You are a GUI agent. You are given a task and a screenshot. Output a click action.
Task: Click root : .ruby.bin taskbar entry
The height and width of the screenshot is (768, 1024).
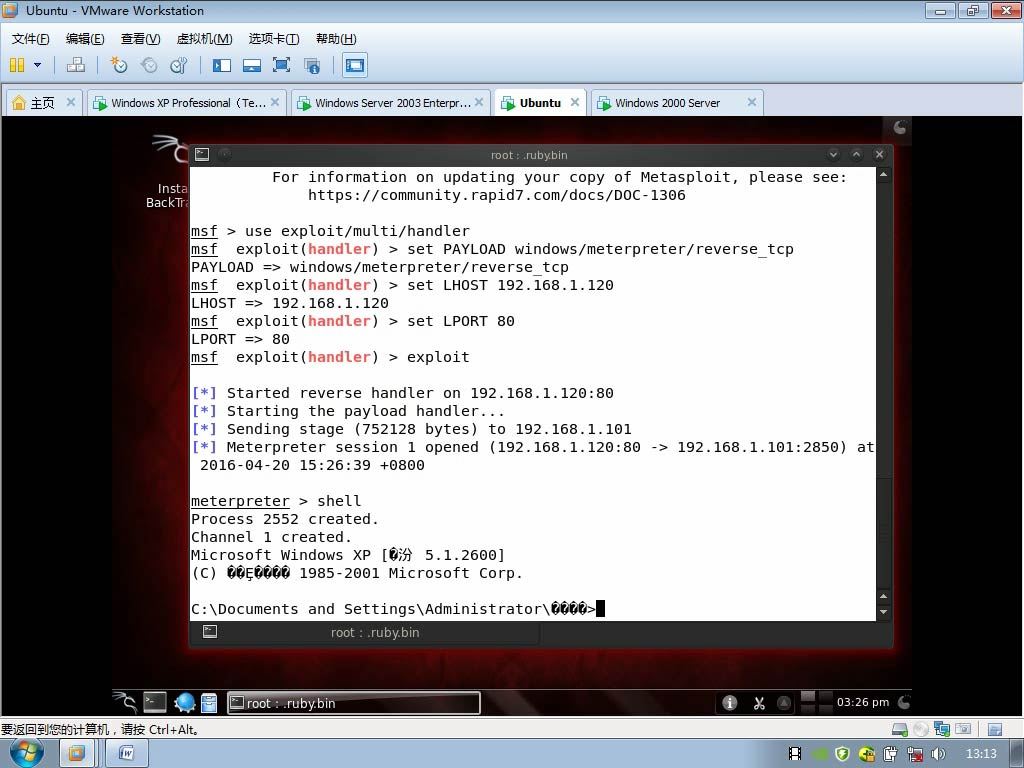coord(353,703)
